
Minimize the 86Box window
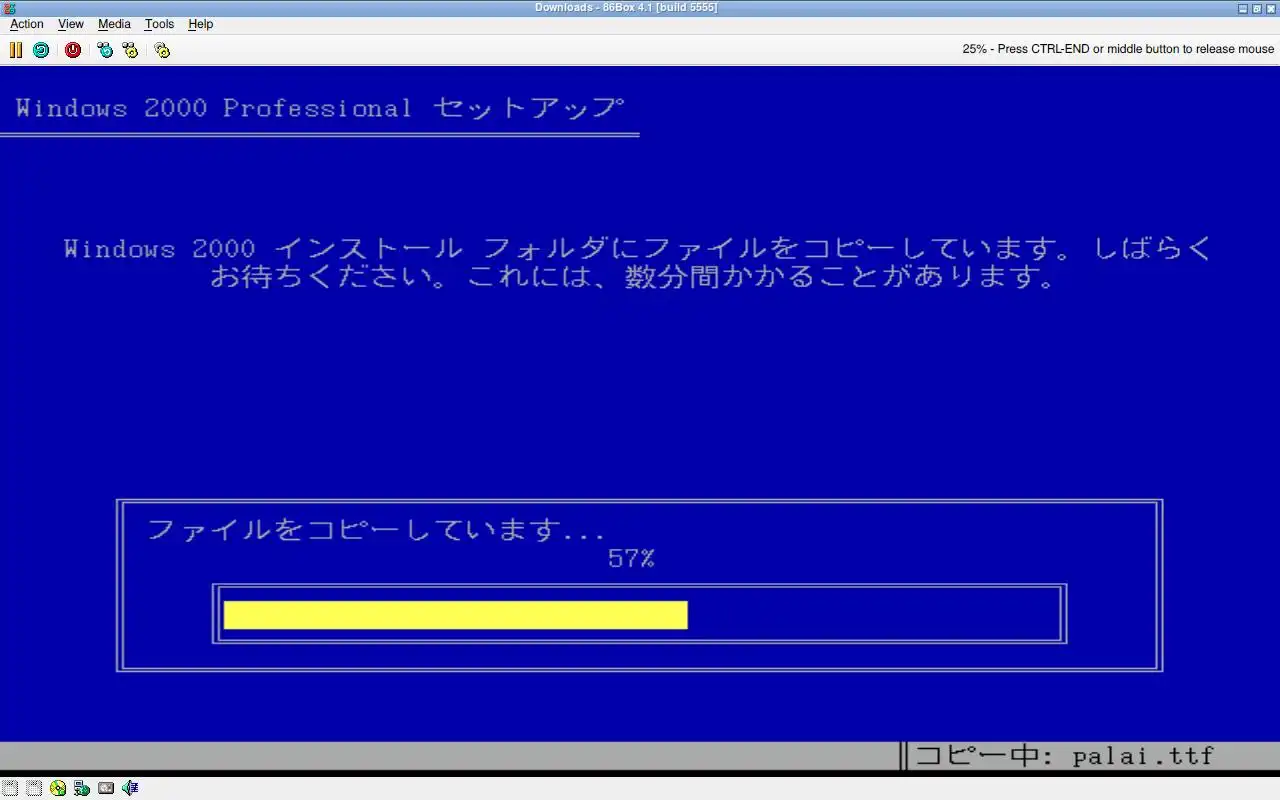click(x=1243, y=8)
